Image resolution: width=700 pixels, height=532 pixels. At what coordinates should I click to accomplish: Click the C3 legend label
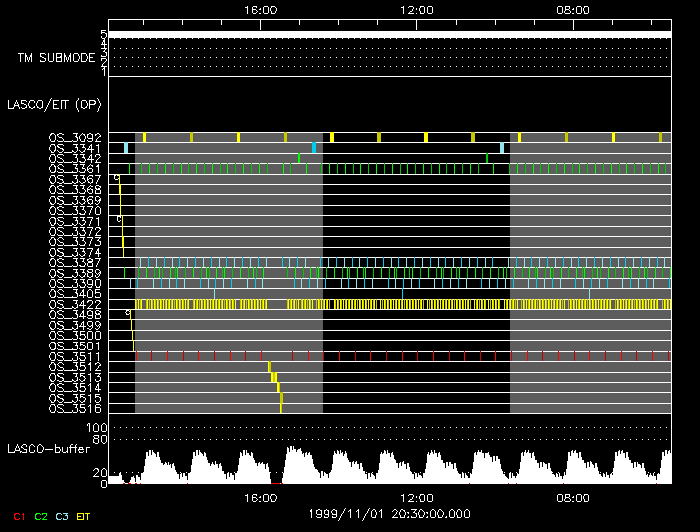[x=62, y=515]
